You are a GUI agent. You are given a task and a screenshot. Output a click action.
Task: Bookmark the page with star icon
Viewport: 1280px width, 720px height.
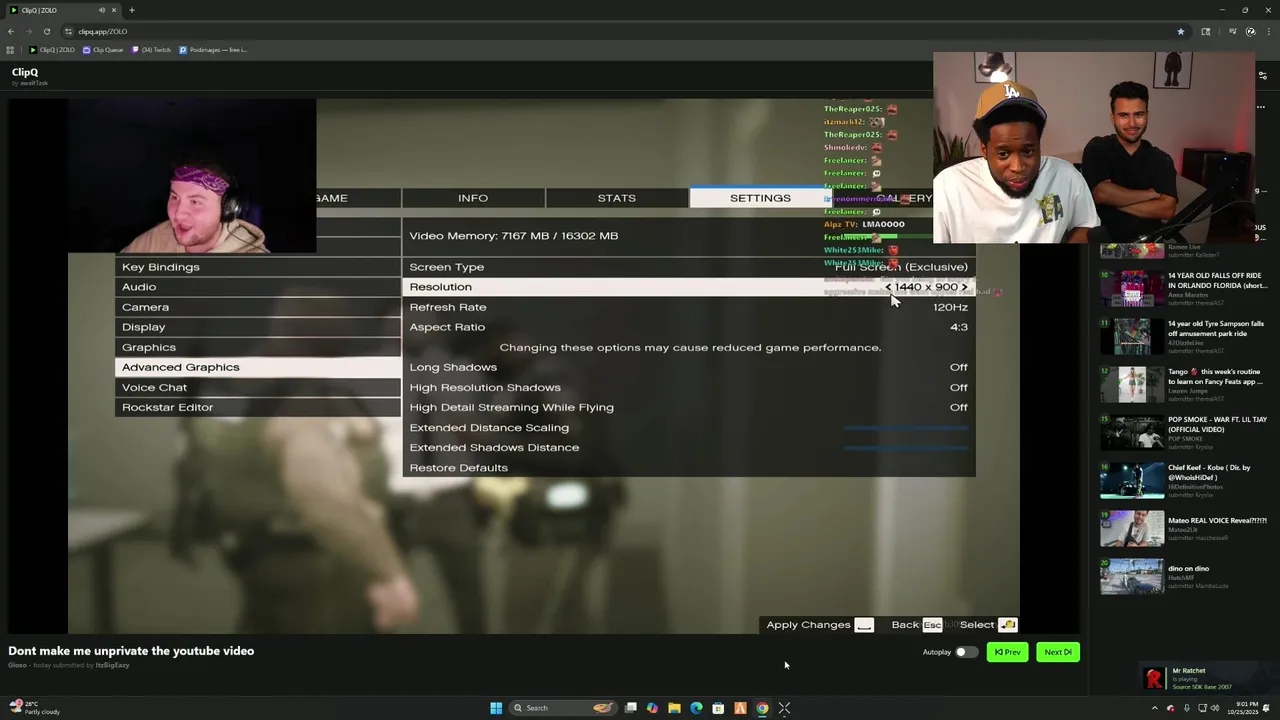coord(1180,31)
